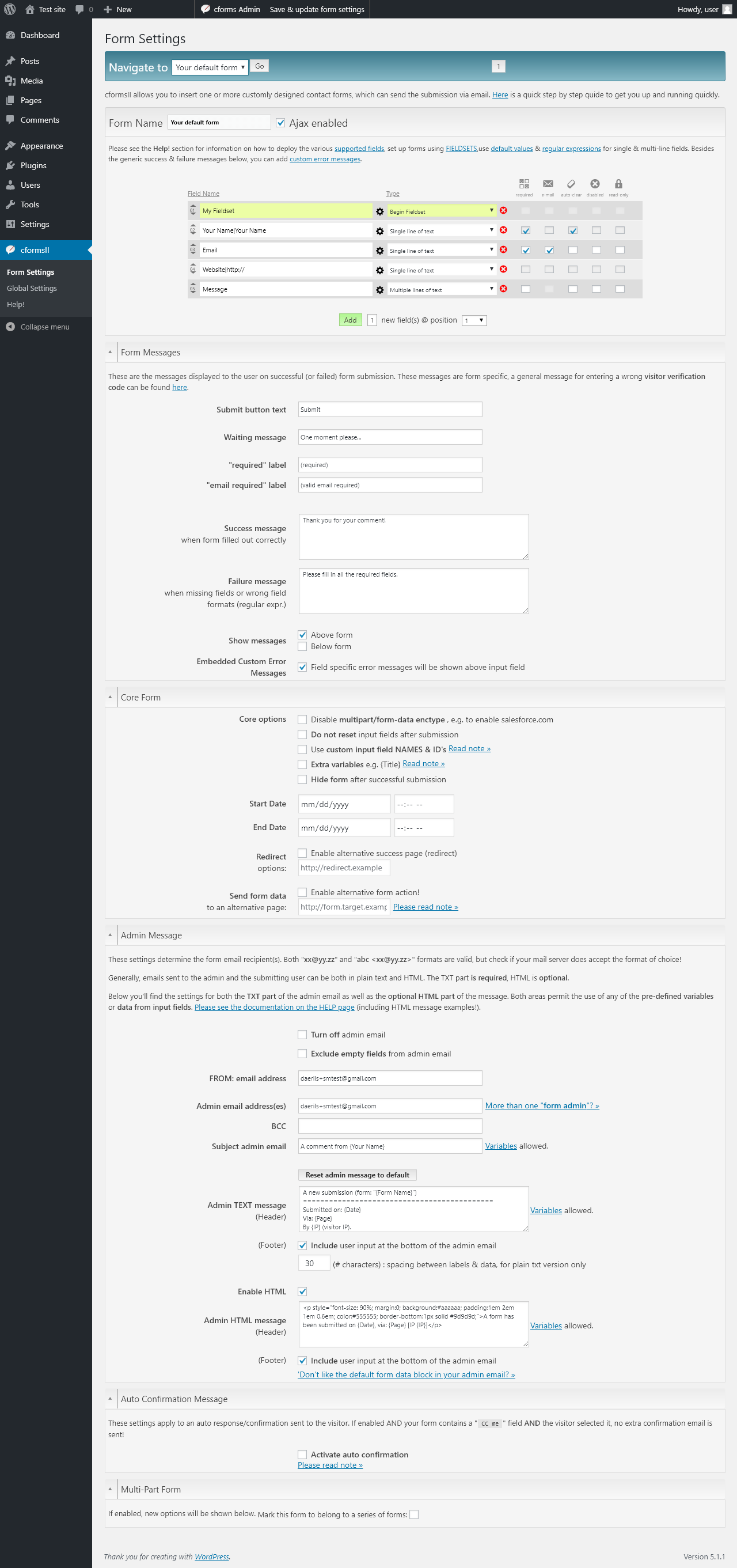737x1568 pixels.
Task: Click the green Add field button
Action: (x=350, y=320)
